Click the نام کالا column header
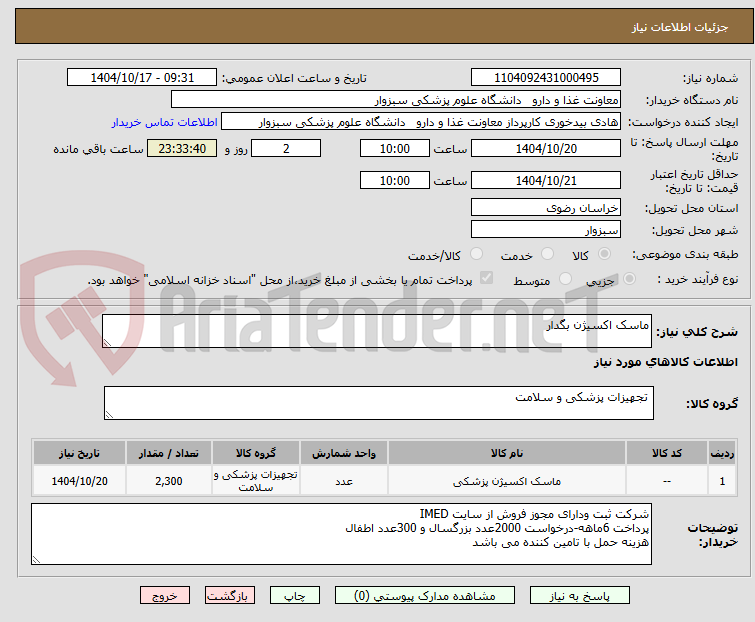The image size is (755, 622). [x=507, y=453]
